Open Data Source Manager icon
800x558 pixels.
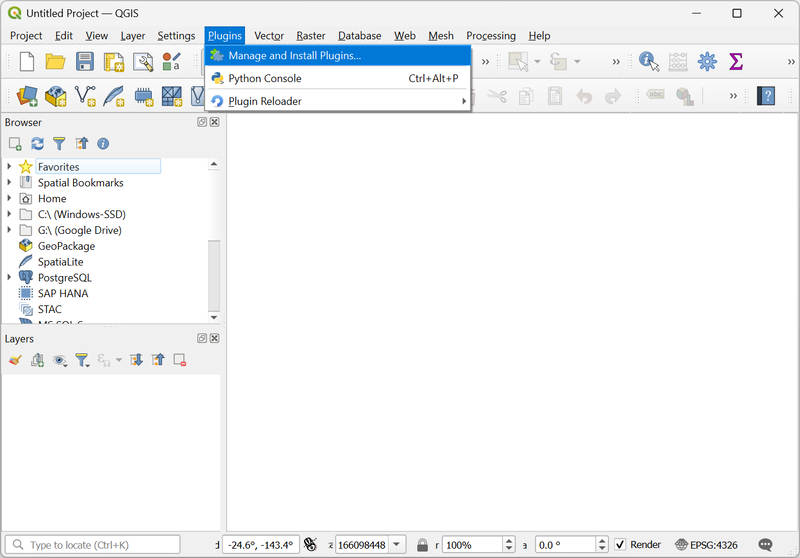tap(27, 95)
